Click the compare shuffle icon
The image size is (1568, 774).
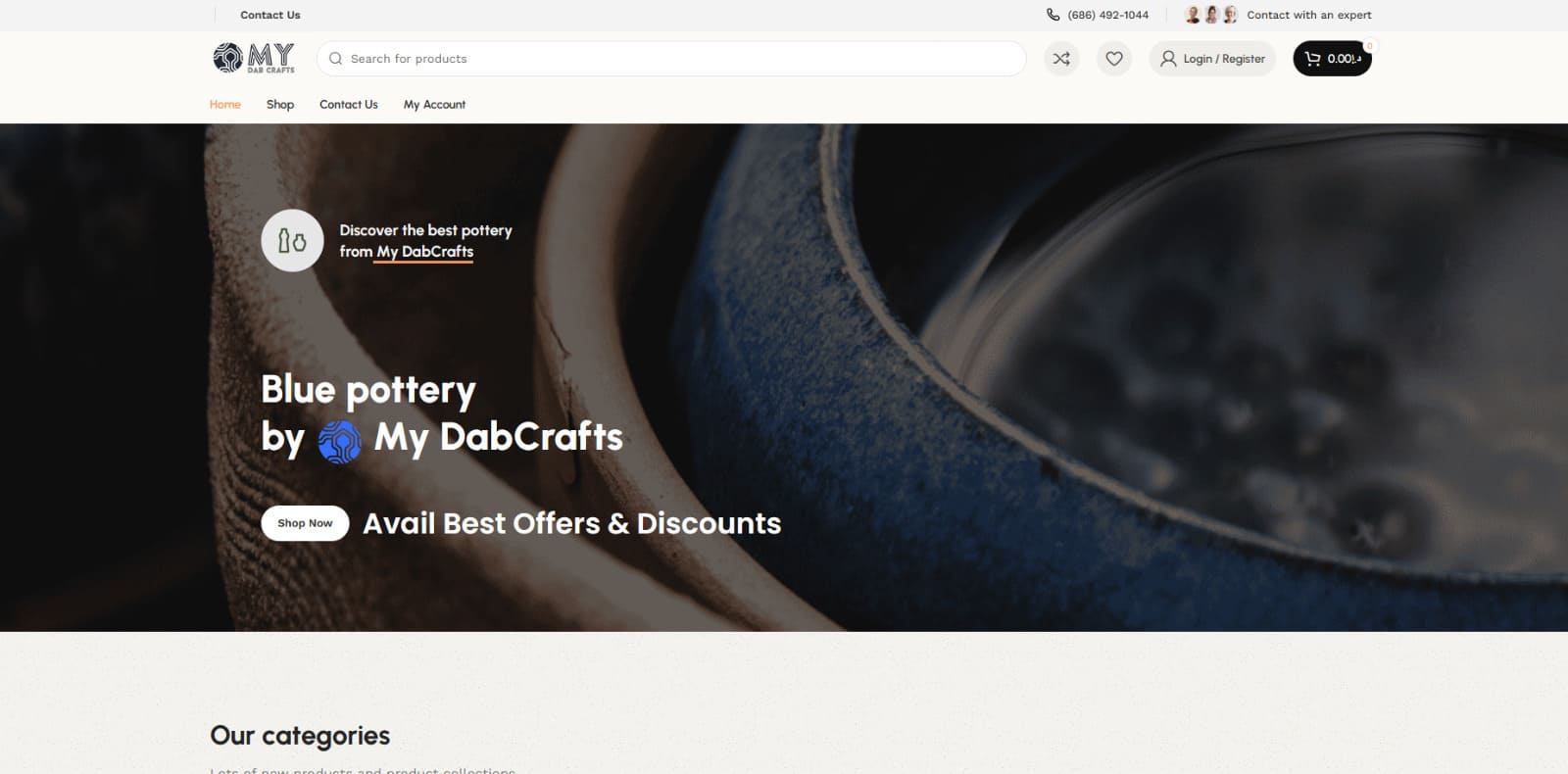[x=1061, y=59]
